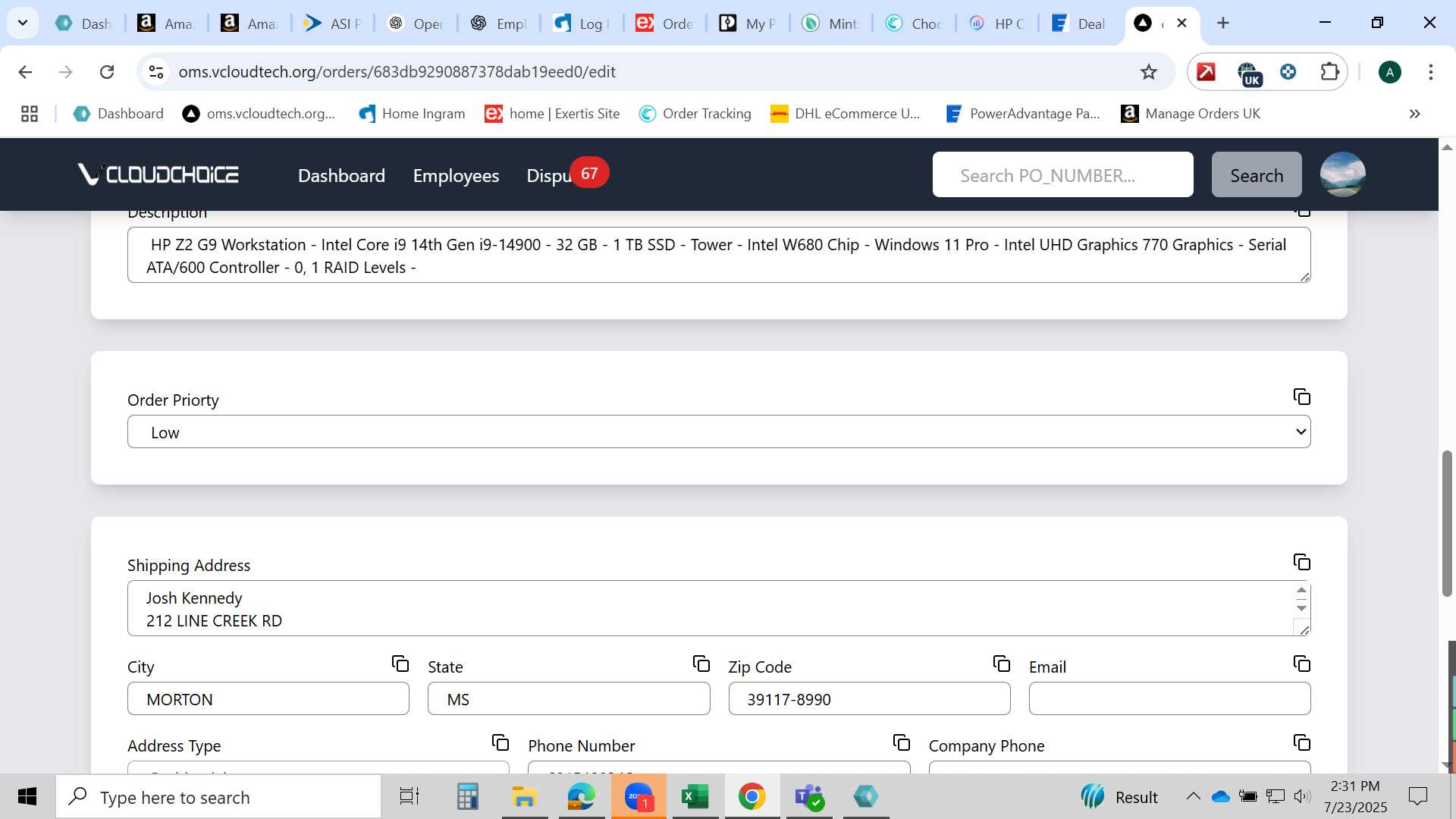Viewport: 1456px width, 819px height.
Task: Open the Disputes nav item
Action: 549,176
